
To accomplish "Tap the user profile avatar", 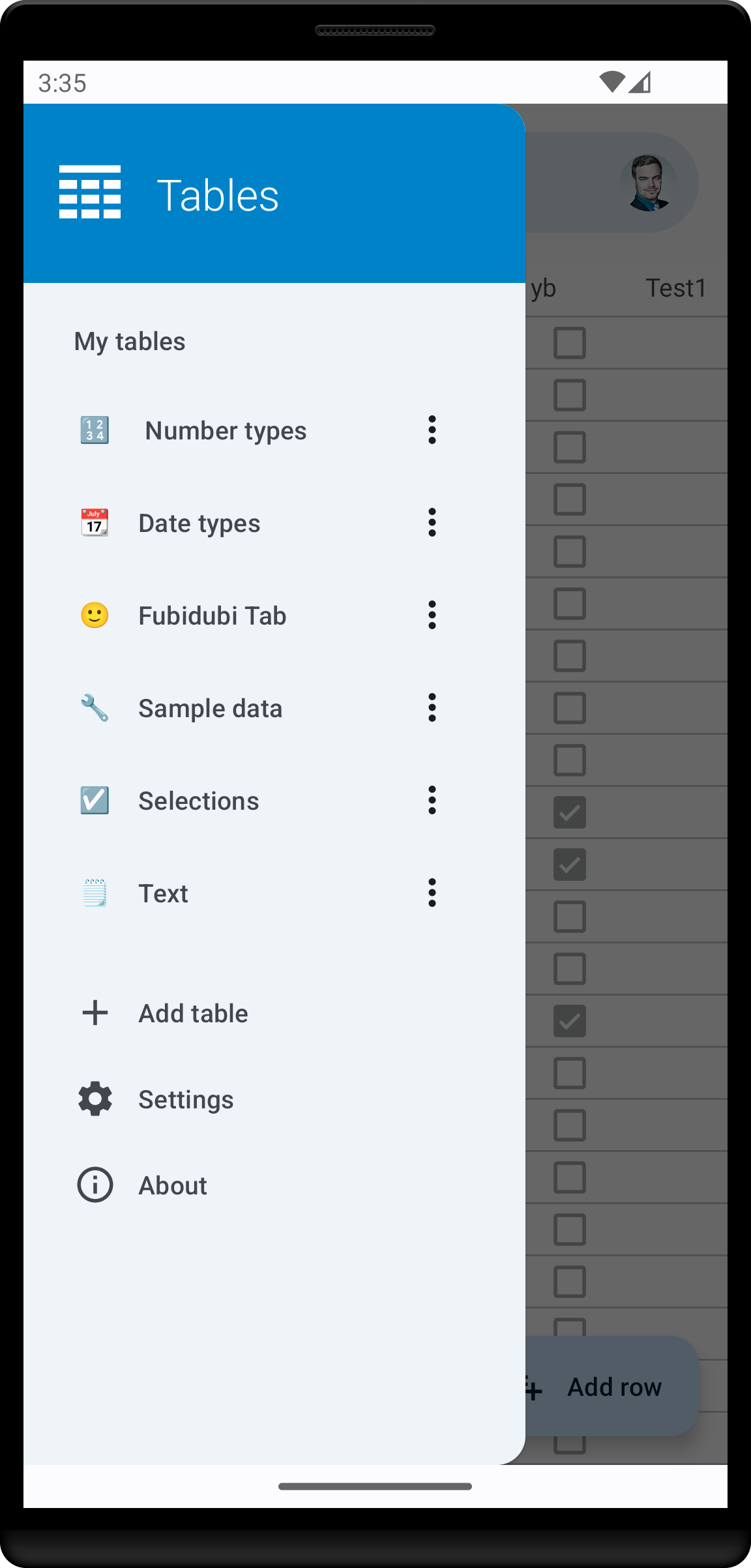I will (648, 183).
